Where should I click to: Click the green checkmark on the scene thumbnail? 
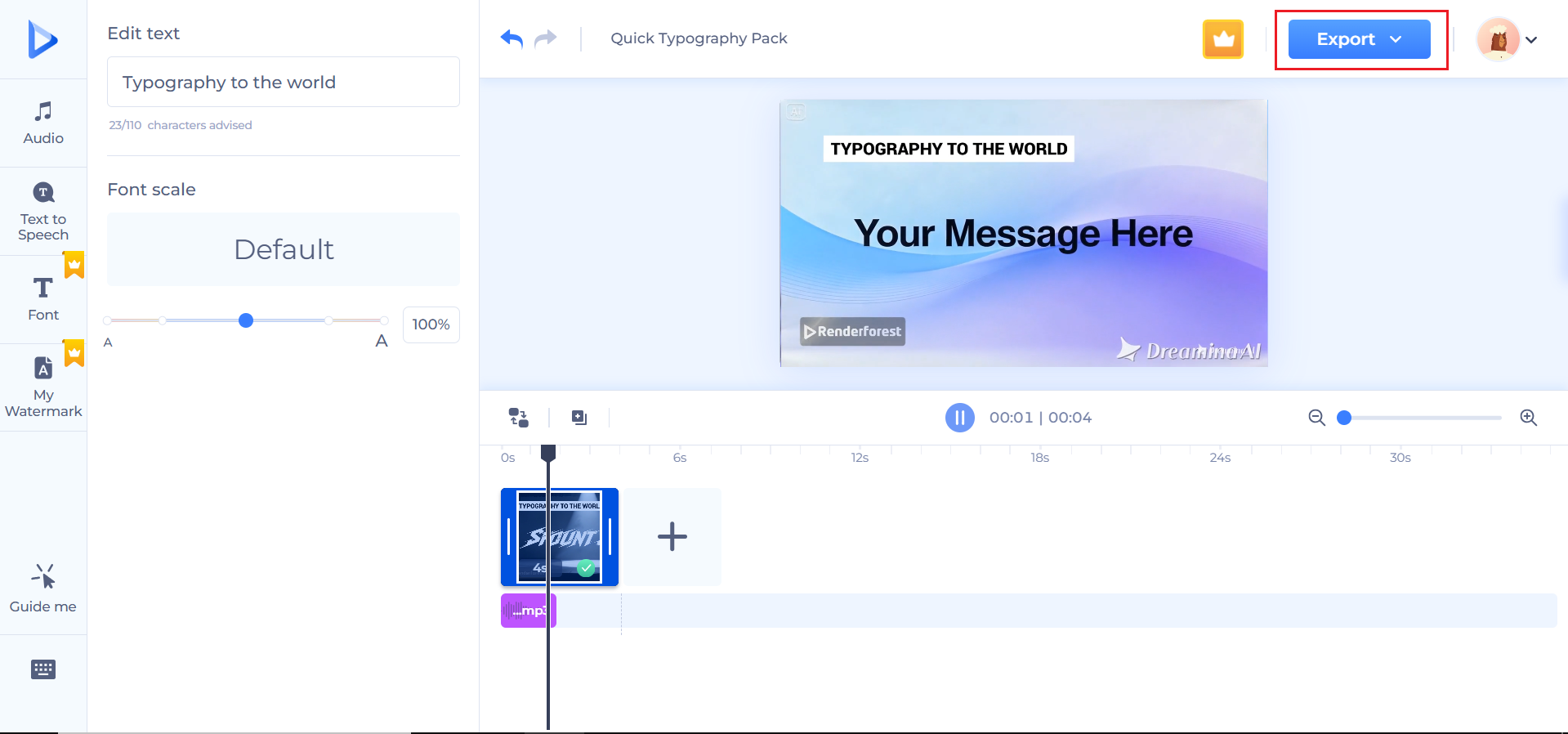pyautogui.click(x=586, y=568)
